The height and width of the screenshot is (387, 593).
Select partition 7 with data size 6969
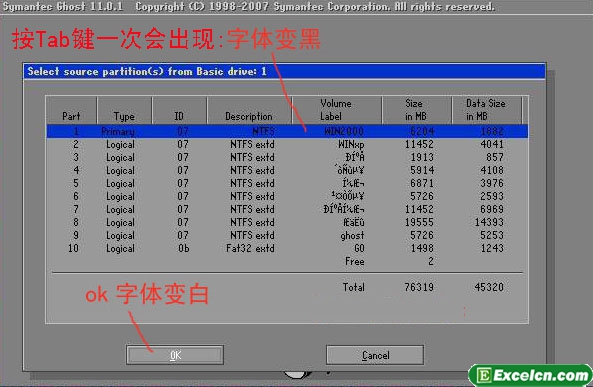point(287,209)
